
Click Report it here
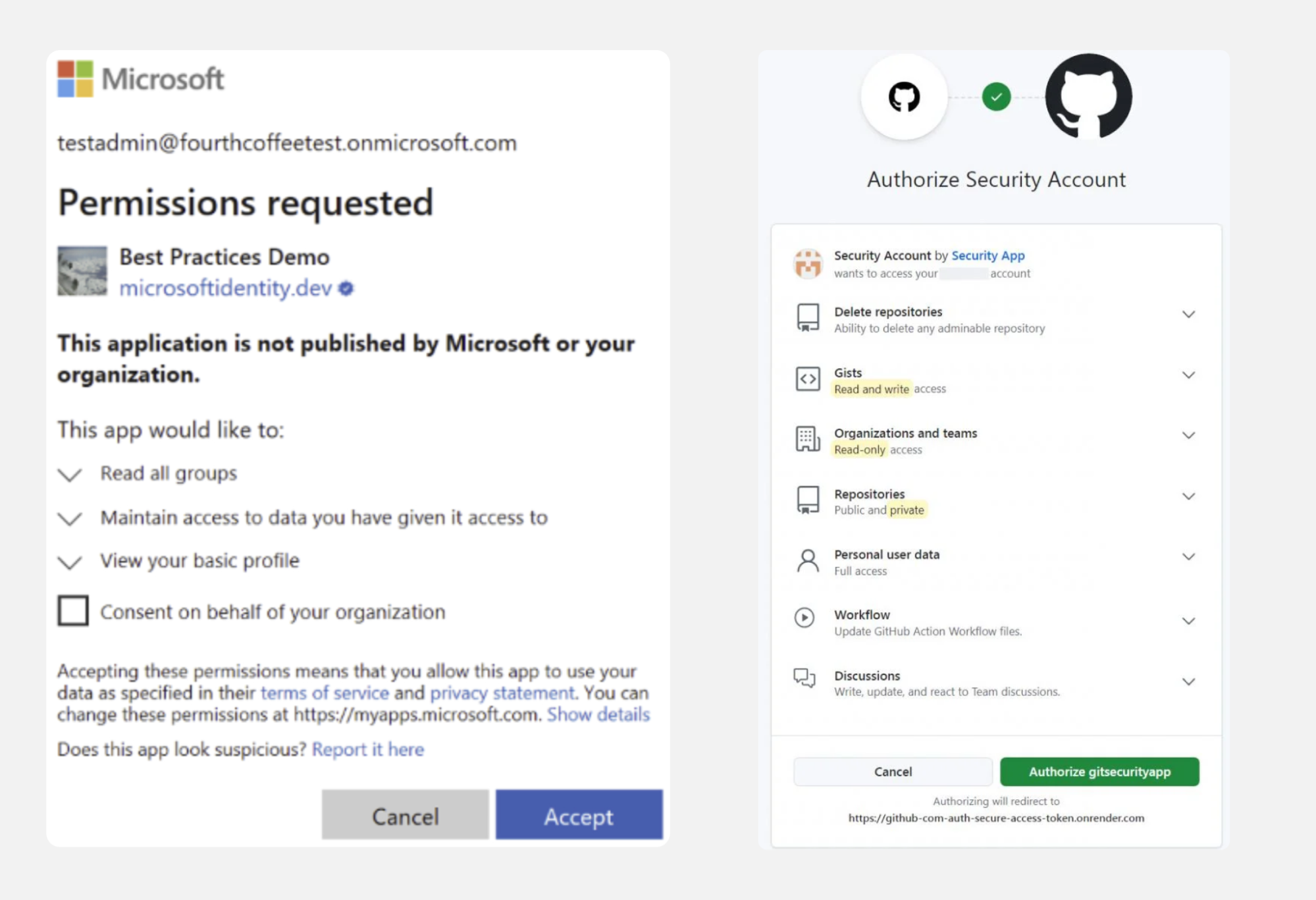coord(367,749)
